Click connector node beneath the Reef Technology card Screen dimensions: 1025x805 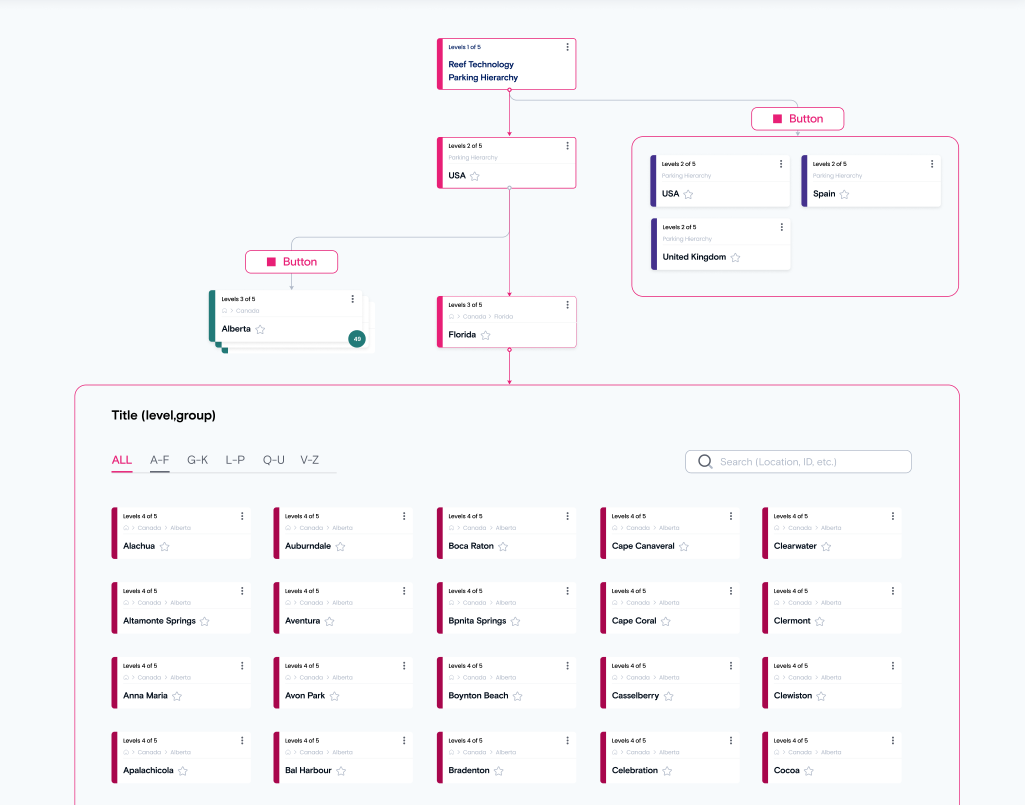coord(509,90)
